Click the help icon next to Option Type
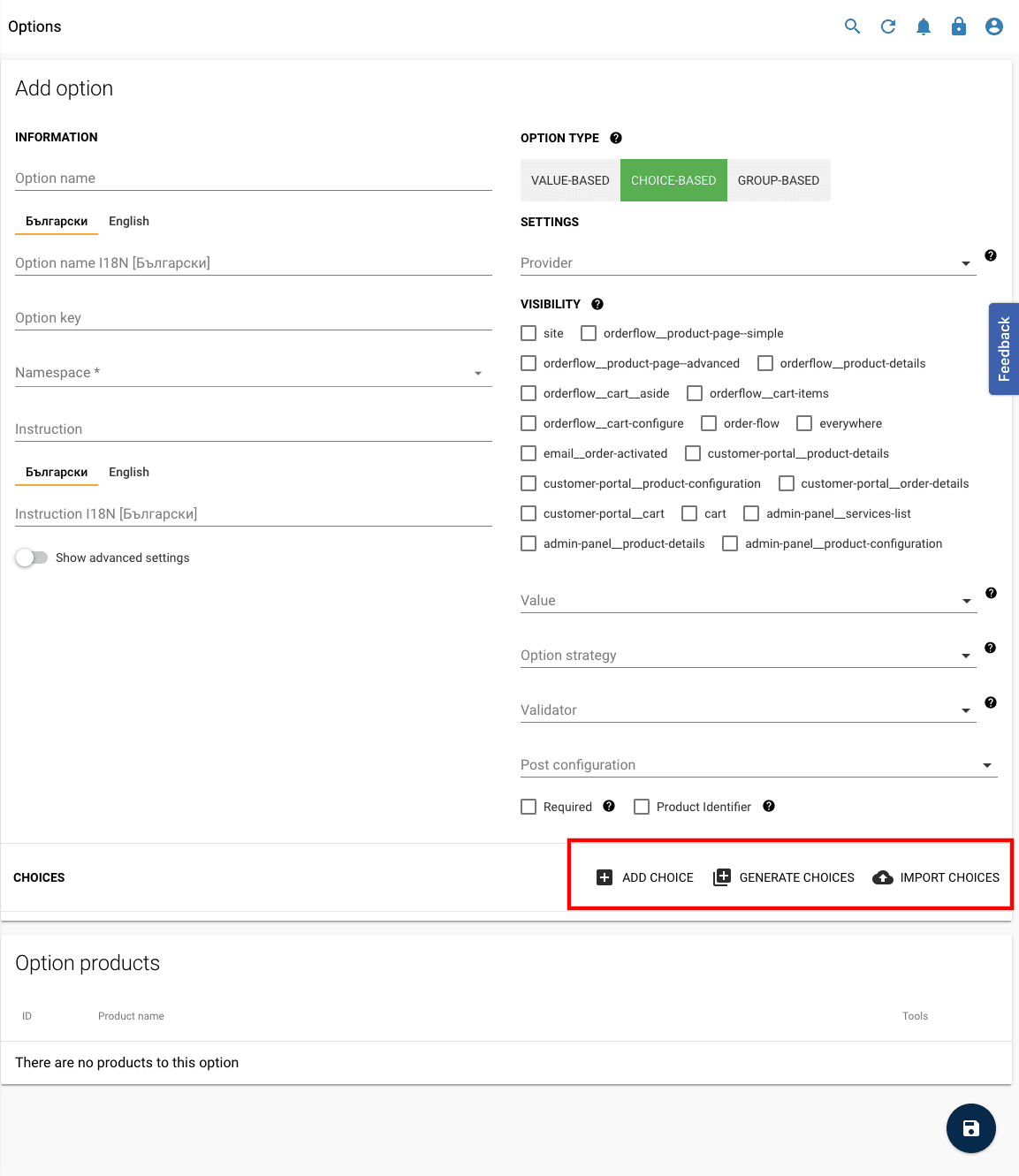 point(615,138)
